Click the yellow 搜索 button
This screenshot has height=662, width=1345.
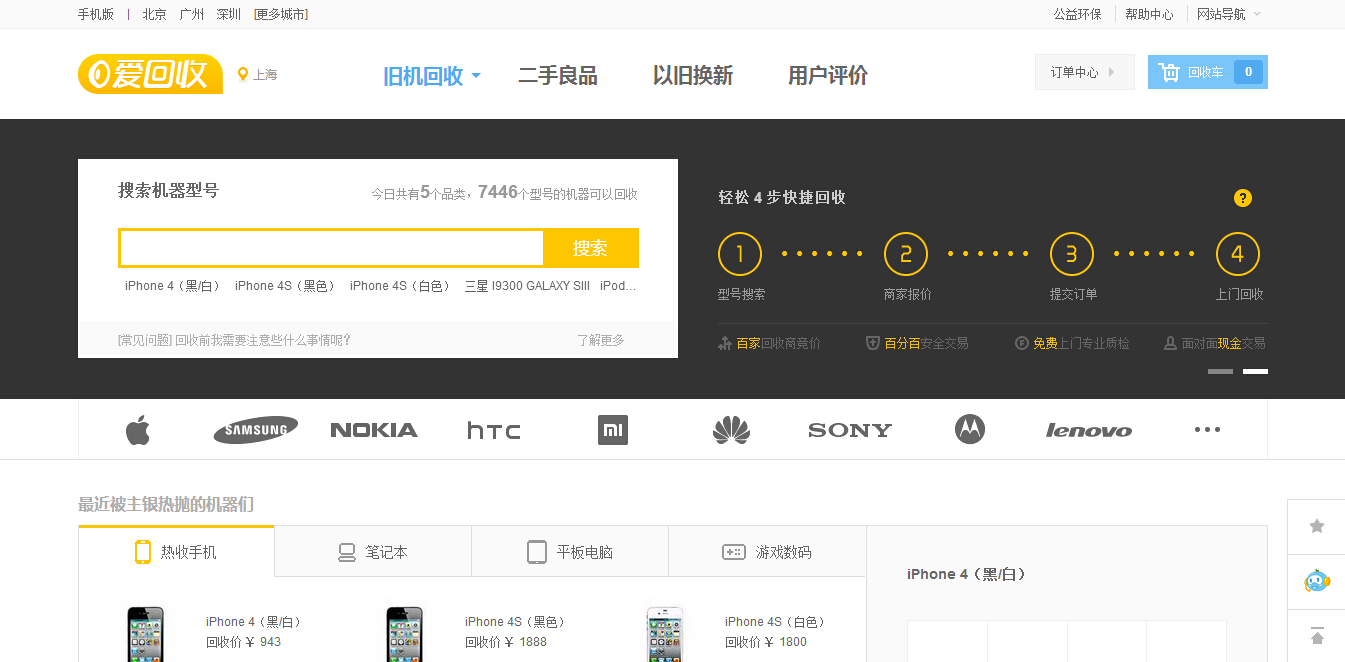590,248
